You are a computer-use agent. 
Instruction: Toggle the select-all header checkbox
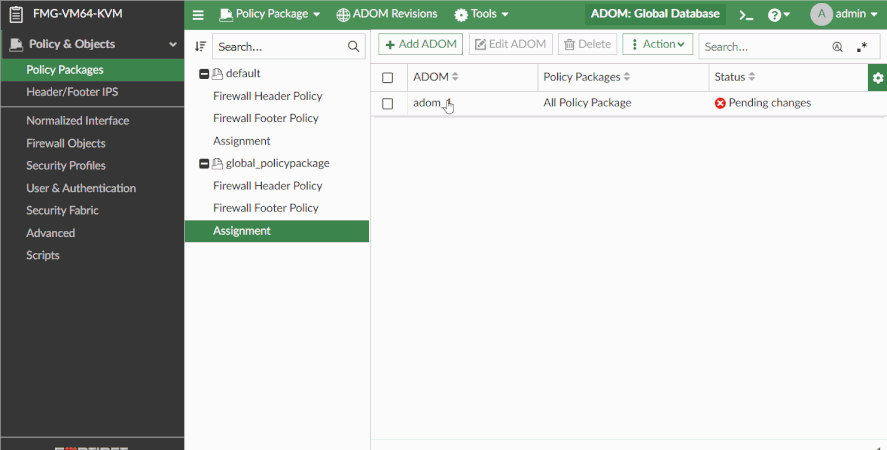click(x=388, y=77)
